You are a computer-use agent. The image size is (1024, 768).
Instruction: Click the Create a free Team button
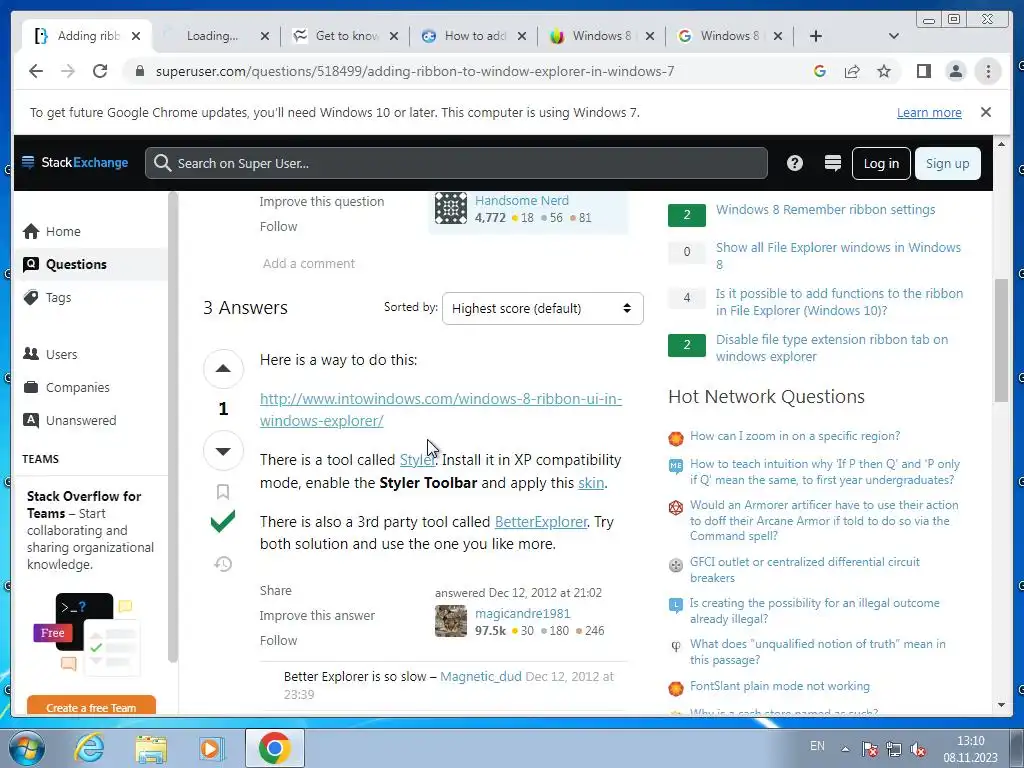click(91, 706)
